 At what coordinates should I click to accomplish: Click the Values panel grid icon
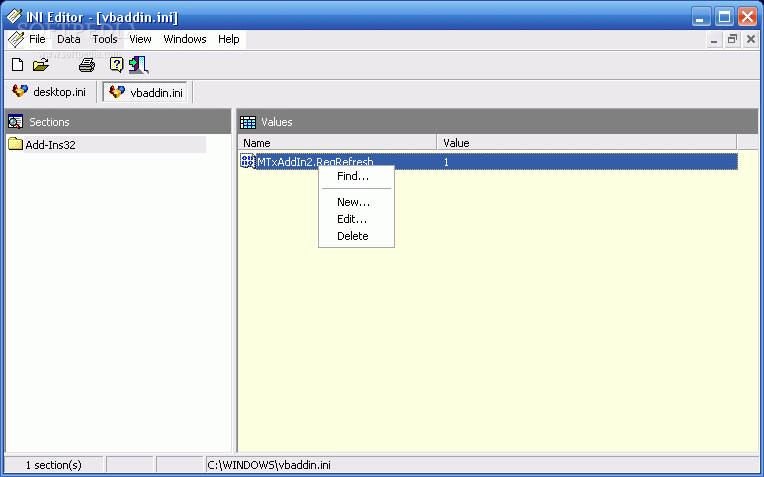(248, 122)
